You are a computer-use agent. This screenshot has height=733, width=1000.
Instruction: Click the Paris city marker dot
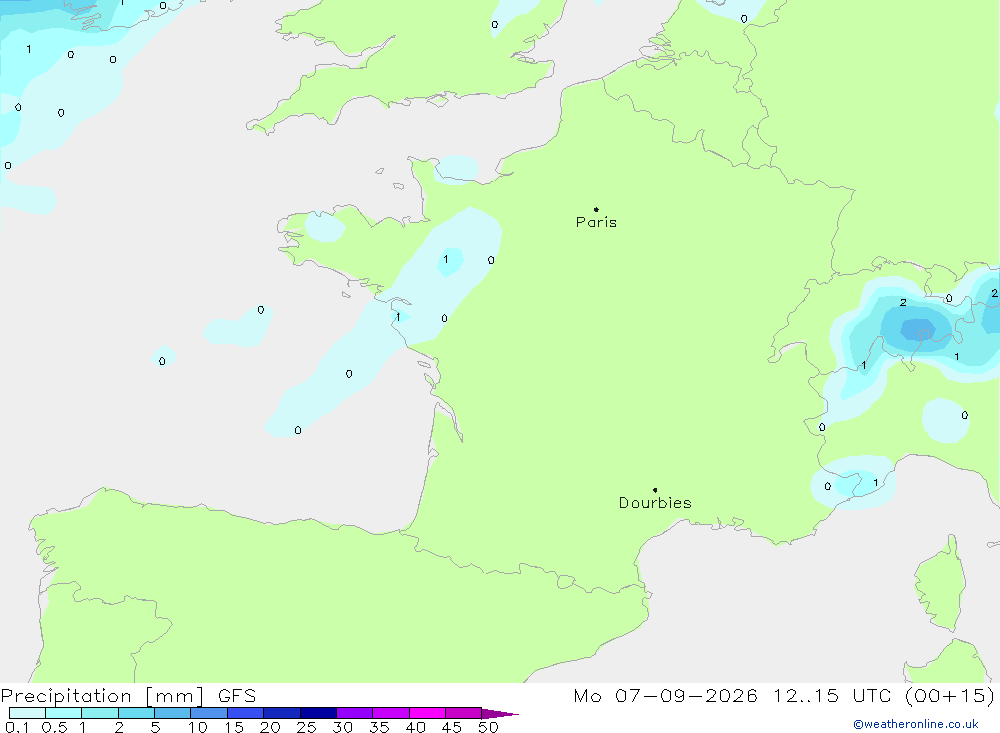point(596,209)
